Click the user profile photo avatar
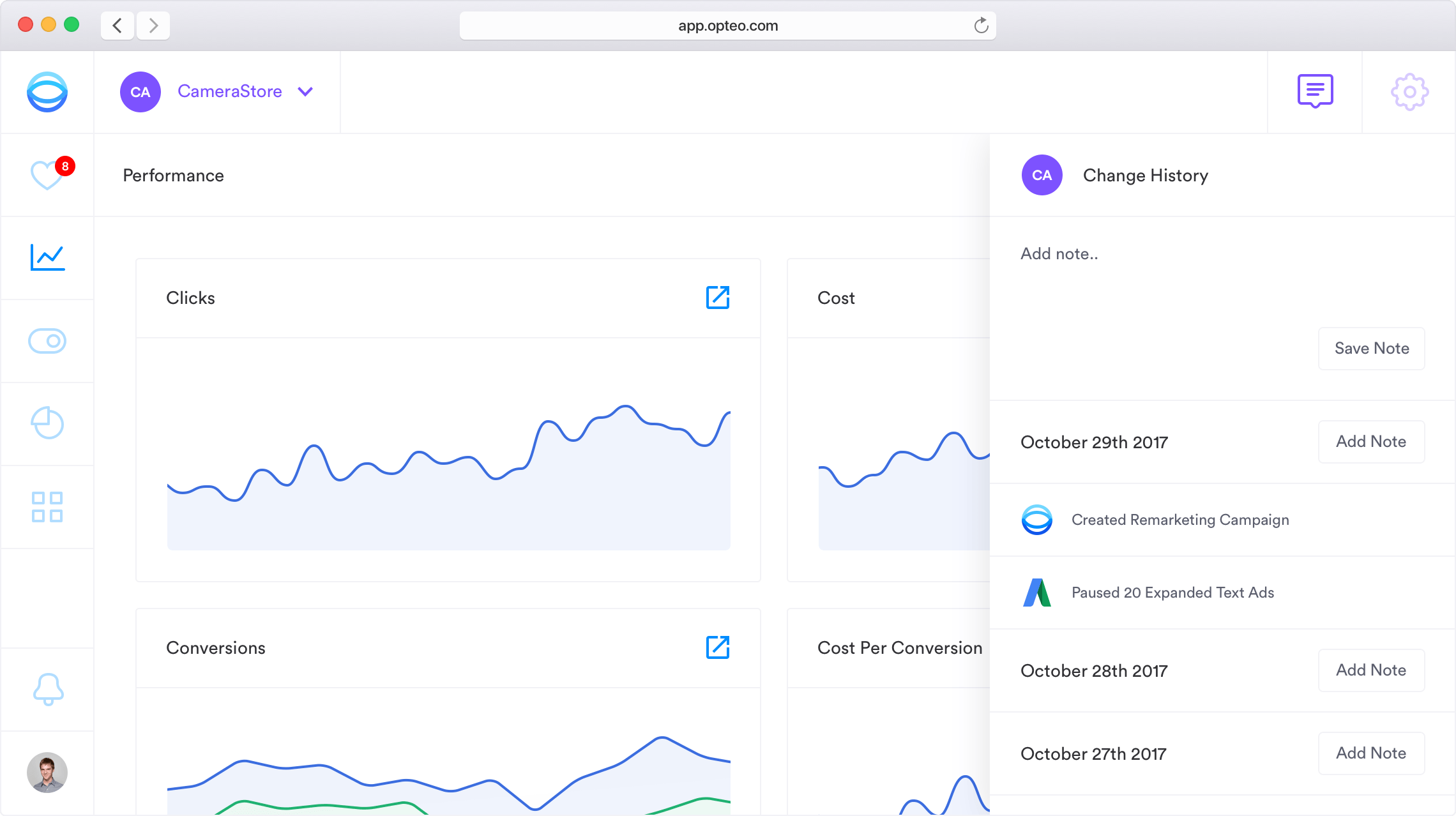 click(47, 773)
